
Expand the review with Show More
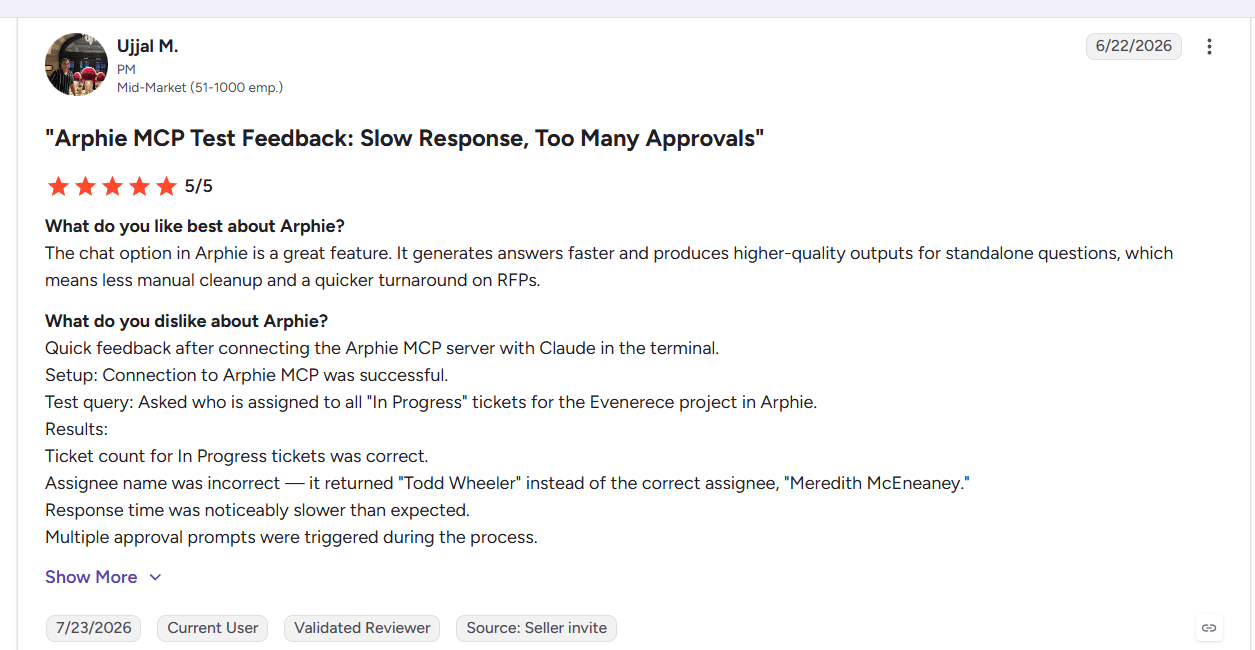[91, 577]
